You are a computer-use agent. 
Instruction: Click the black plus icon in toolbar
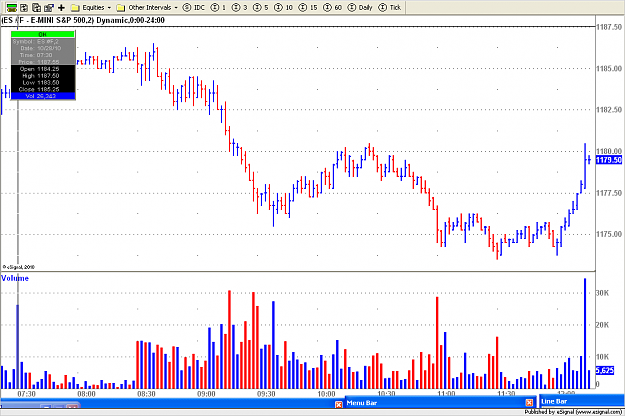(61, 7)
